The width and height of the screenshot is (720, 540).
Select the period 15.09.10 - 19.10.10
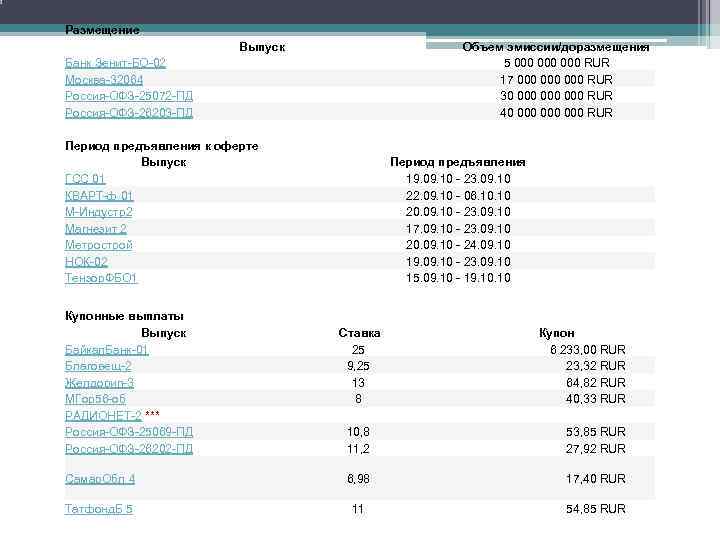(458, 278)
